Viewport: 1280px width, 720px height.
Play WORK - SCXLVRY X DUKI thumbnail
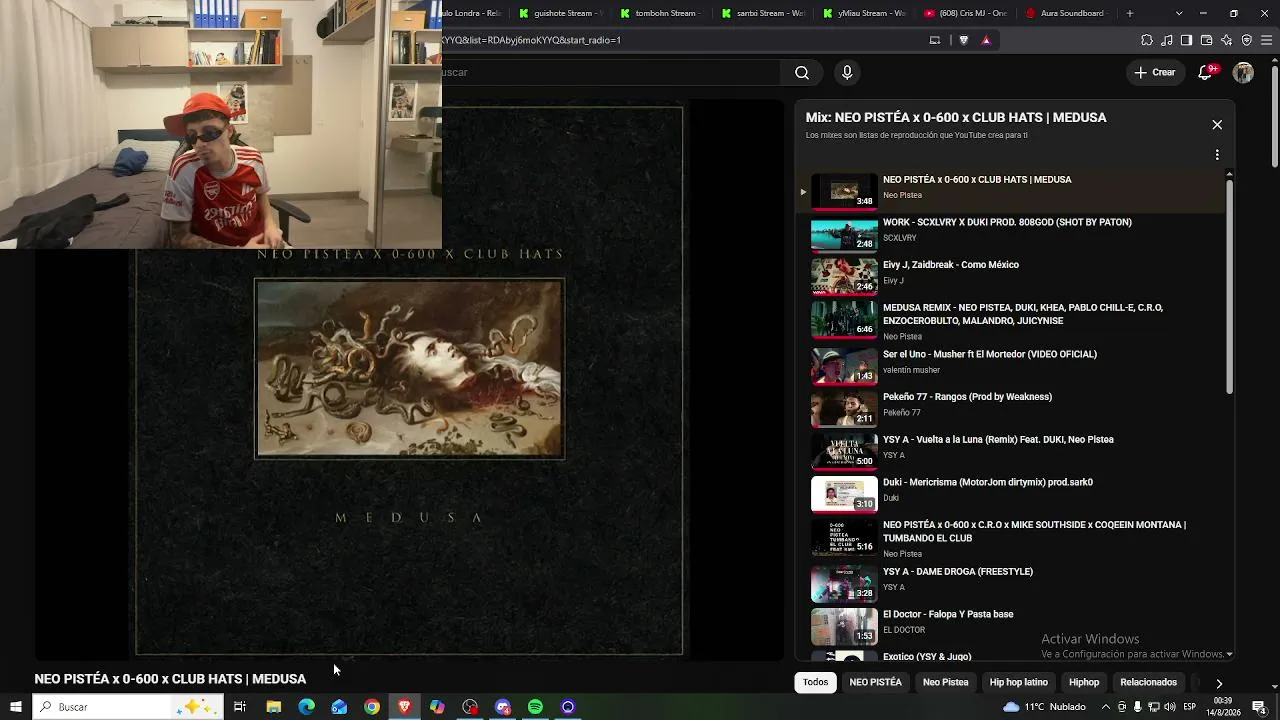click(x=844, y=234)
